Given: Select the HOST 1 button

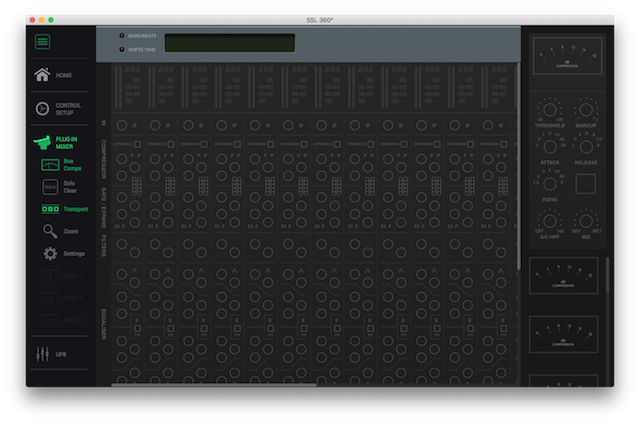Looking at the screenshot, I should (62, 276).
